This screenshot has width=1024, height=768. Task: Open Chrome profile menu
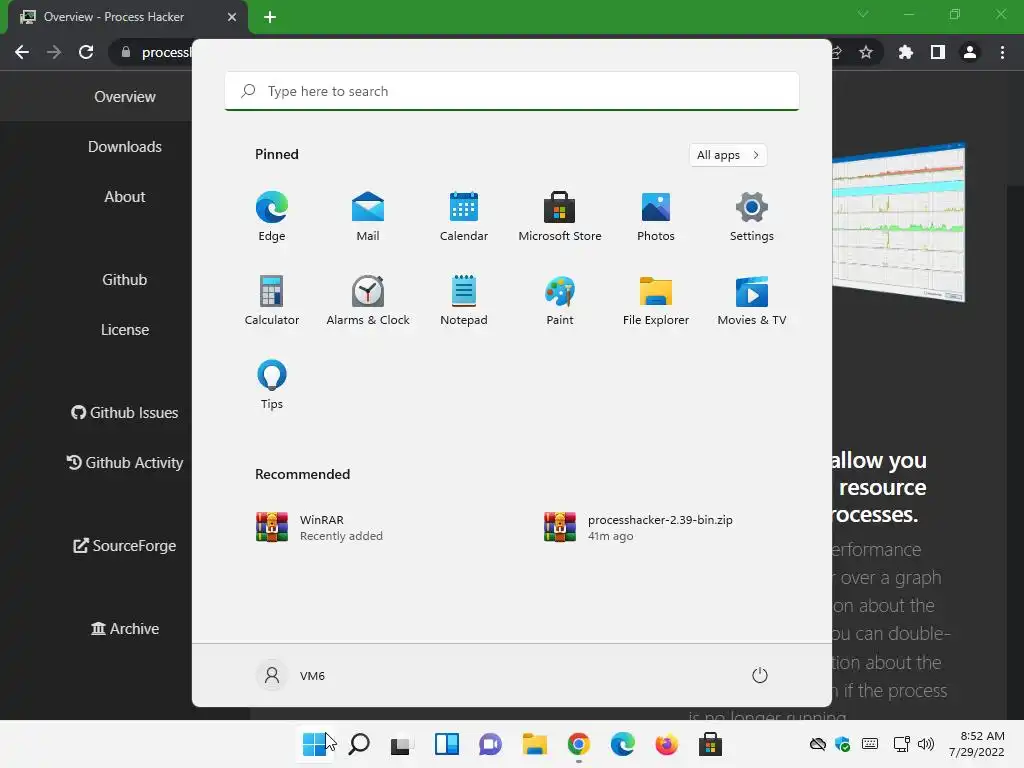click(970, 52)
